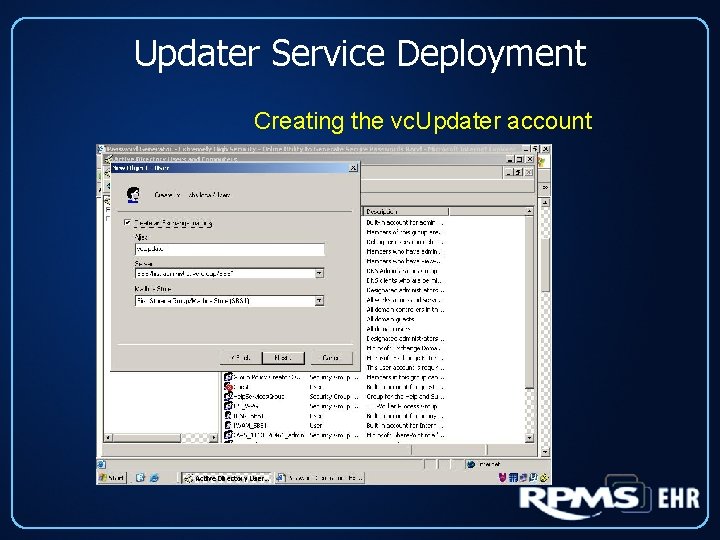Click the Alias text input field

coord(230,249)
